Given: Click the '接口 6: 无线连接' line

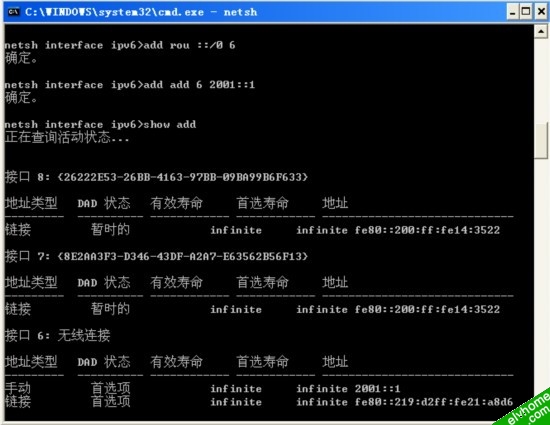Looking at the screenshot, I should pyautogui.click(x=58, y=336).
